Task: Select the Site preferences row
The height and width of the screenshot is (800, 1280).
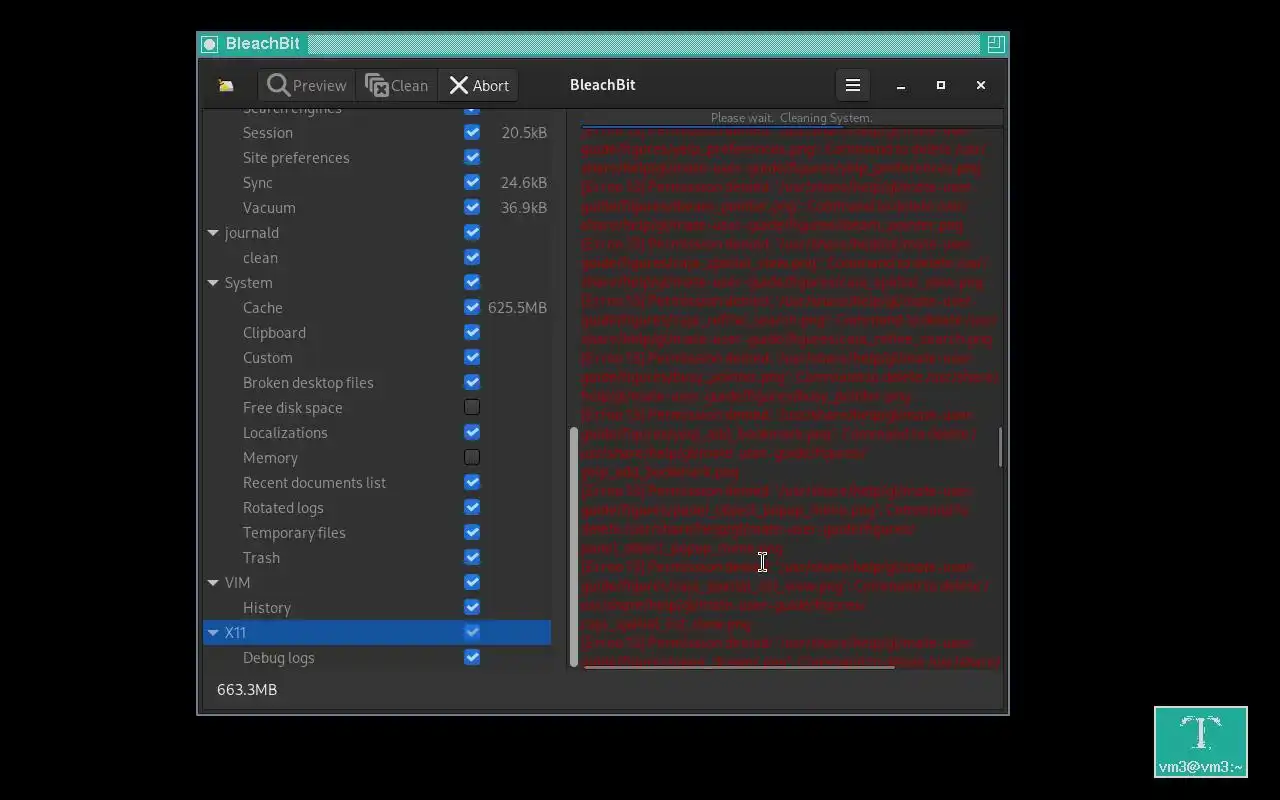Action: click(x=377, y=158)
